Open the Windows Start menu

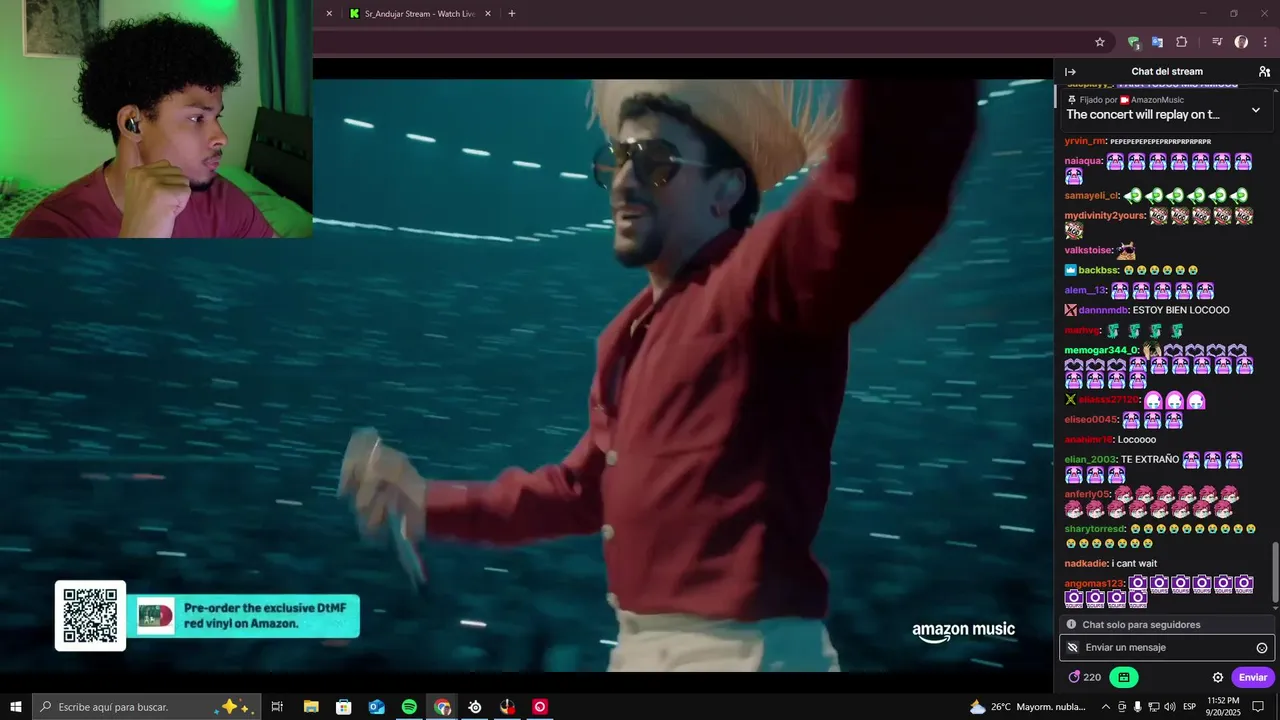point(15,707)
